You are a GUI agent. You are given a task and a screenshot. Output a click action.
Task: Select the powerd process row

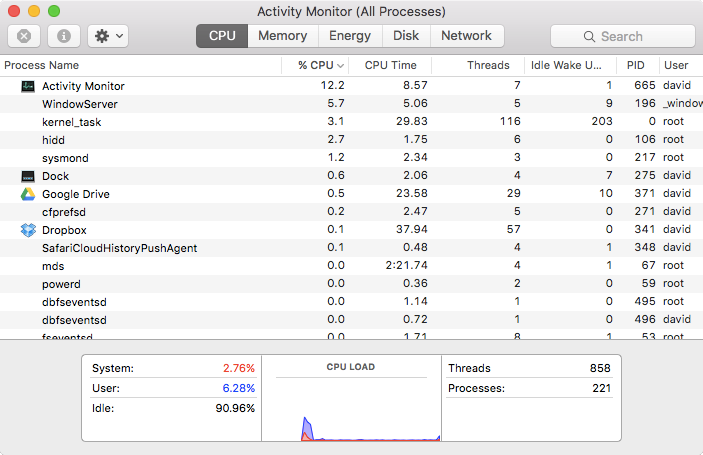pos(352,284)
